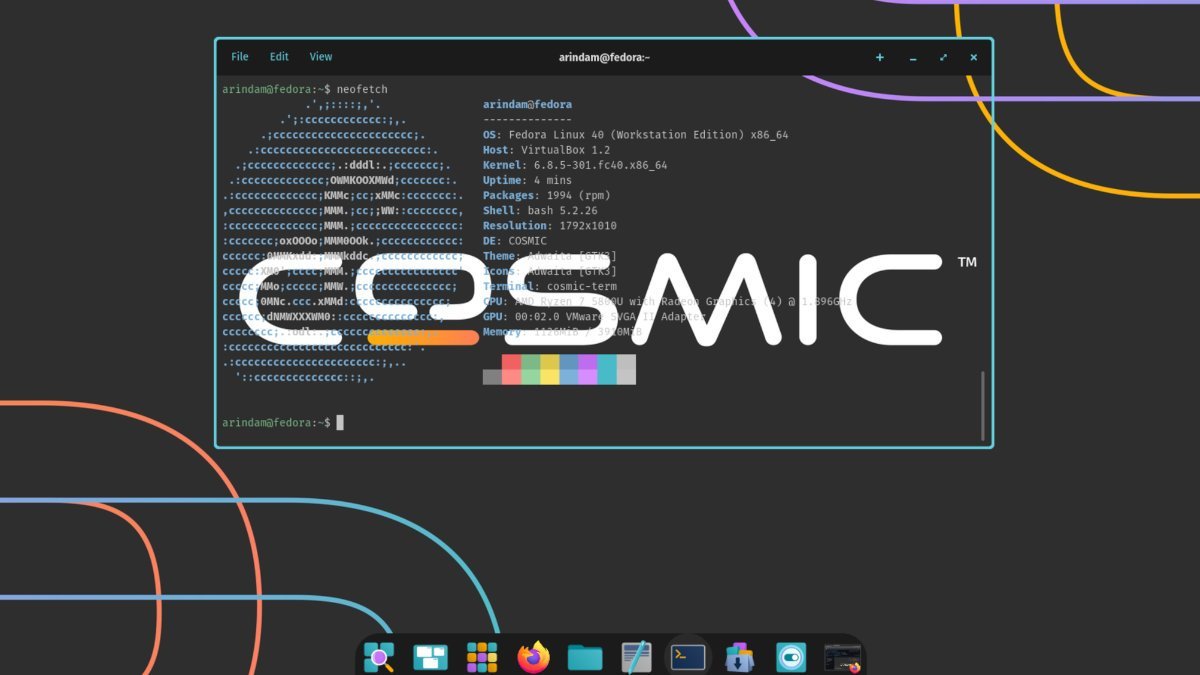This screenshot has width=1200, height=675.
Task: Open the COSMIC launcher search icon in dock
Action: click(379, 657)
